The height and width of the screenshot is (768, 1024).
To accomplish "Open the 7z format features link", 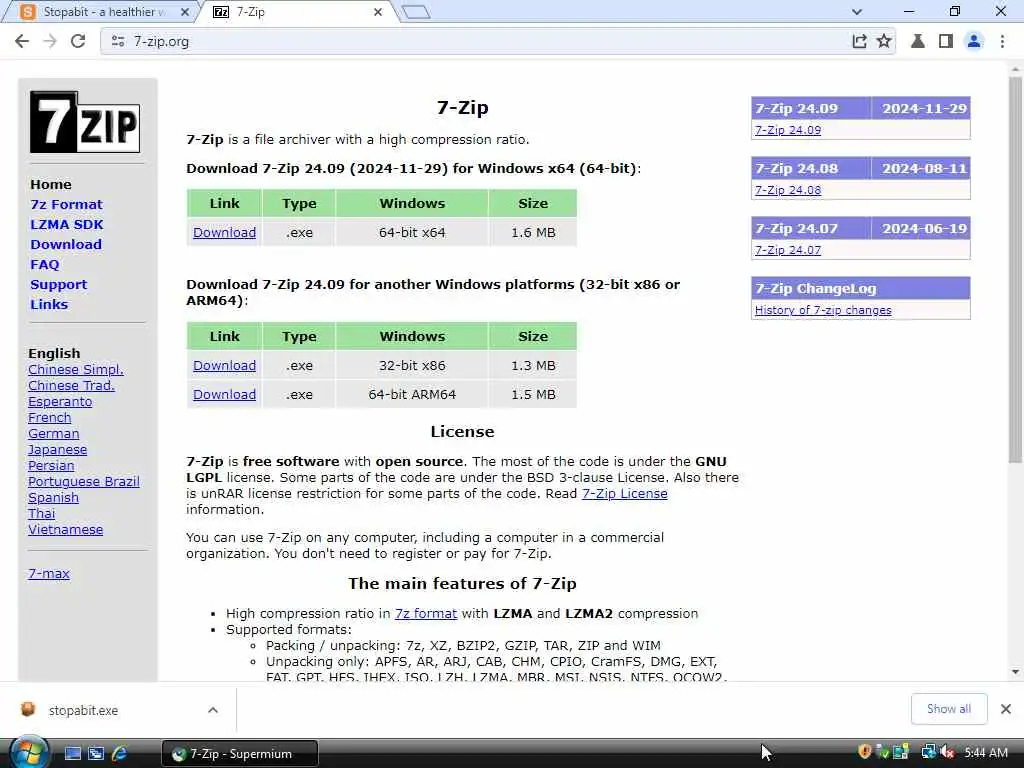I will [426, 614].
